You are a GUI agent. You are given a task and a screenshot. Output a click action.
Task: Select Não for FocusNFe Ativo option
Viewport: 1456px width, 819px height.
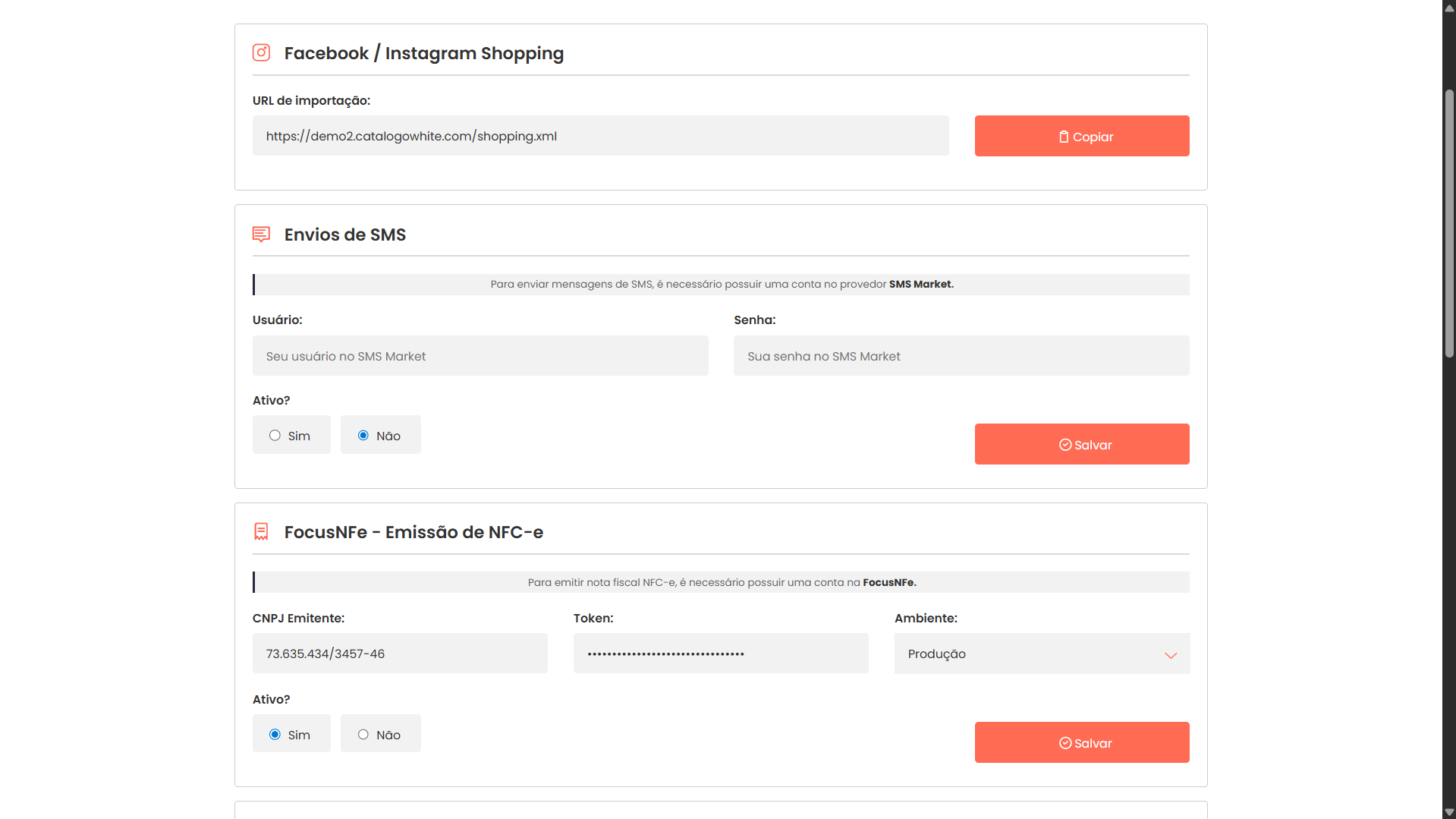pos(363,734)
